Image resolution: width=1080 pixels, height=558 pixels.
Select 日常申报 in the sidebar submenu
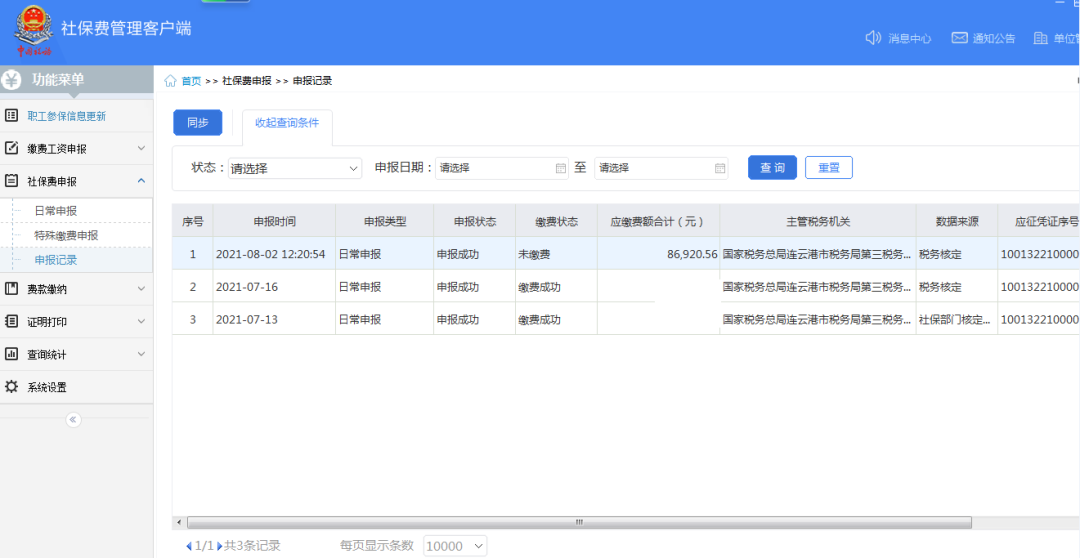(x=56, y=211)
